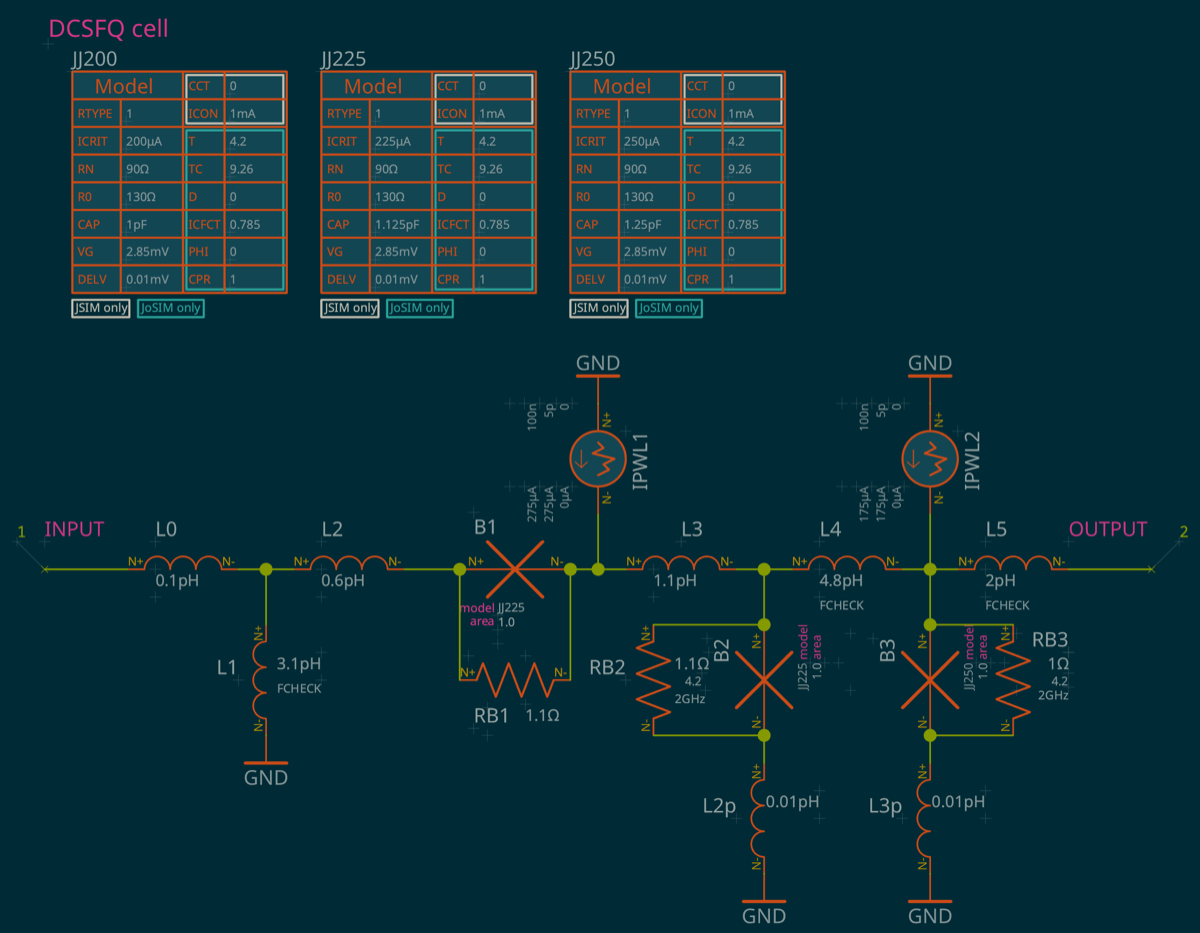Select the junction dot between L0 and L2
Image resolution: width=1200 pixels, height=933 pixels.
click(x=266, y=569)
